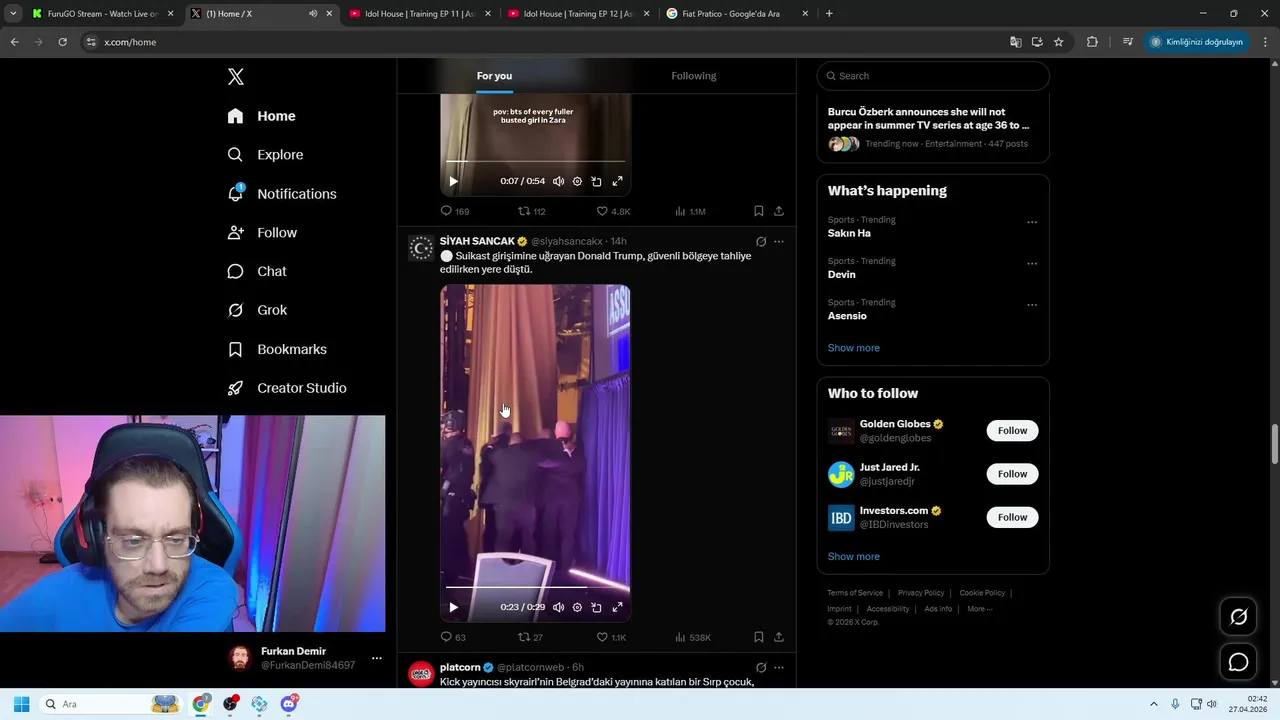Click the X logo in sidebar
Image resolution: width=1280 pixels, height=720 pixels.
[x=235, y=77]
